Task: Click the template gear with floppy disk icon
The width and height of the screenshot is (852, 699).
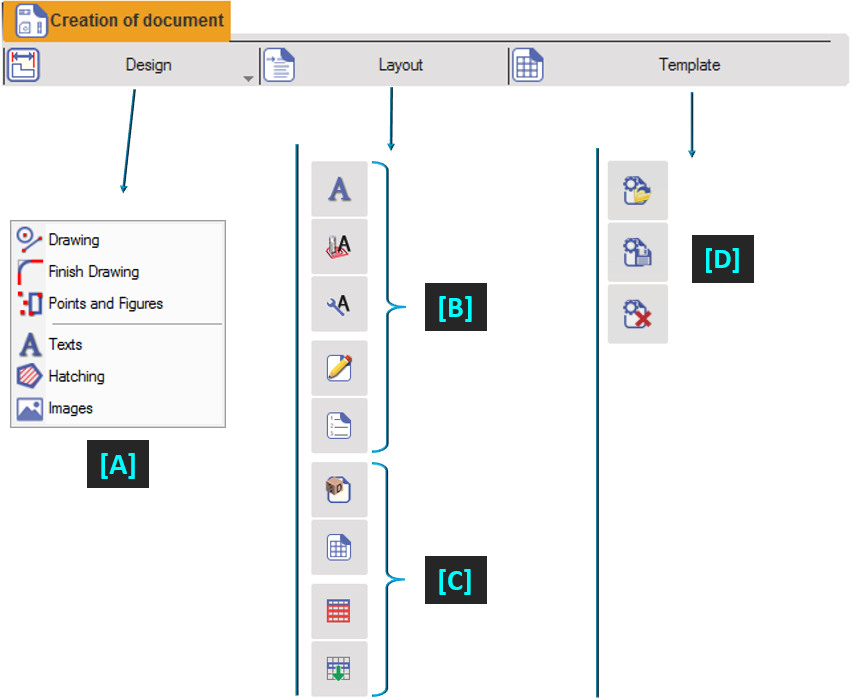Action: [x=637, y=253]
